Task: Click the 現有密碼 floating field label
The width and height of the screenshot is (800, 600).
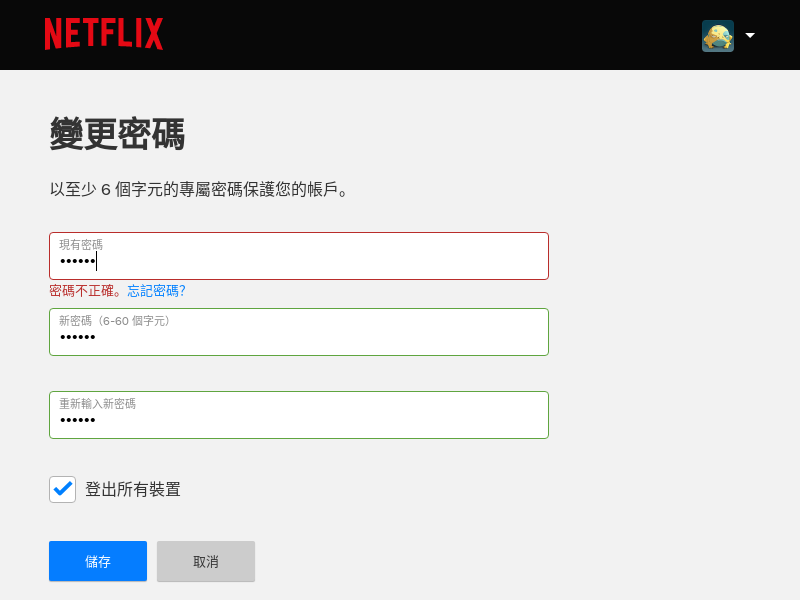Action: tap(81, 245)
